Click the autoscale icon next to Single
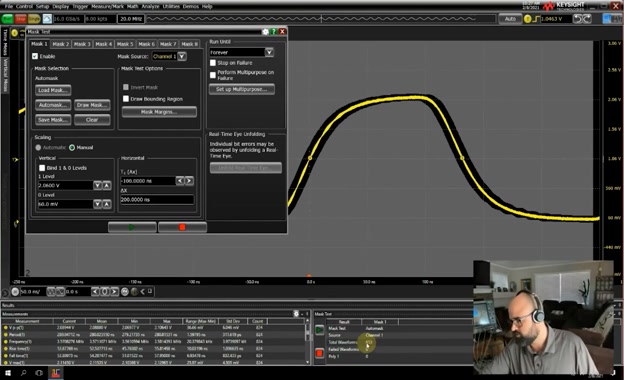This screenshot has height=380, width=624. [47, 19]
